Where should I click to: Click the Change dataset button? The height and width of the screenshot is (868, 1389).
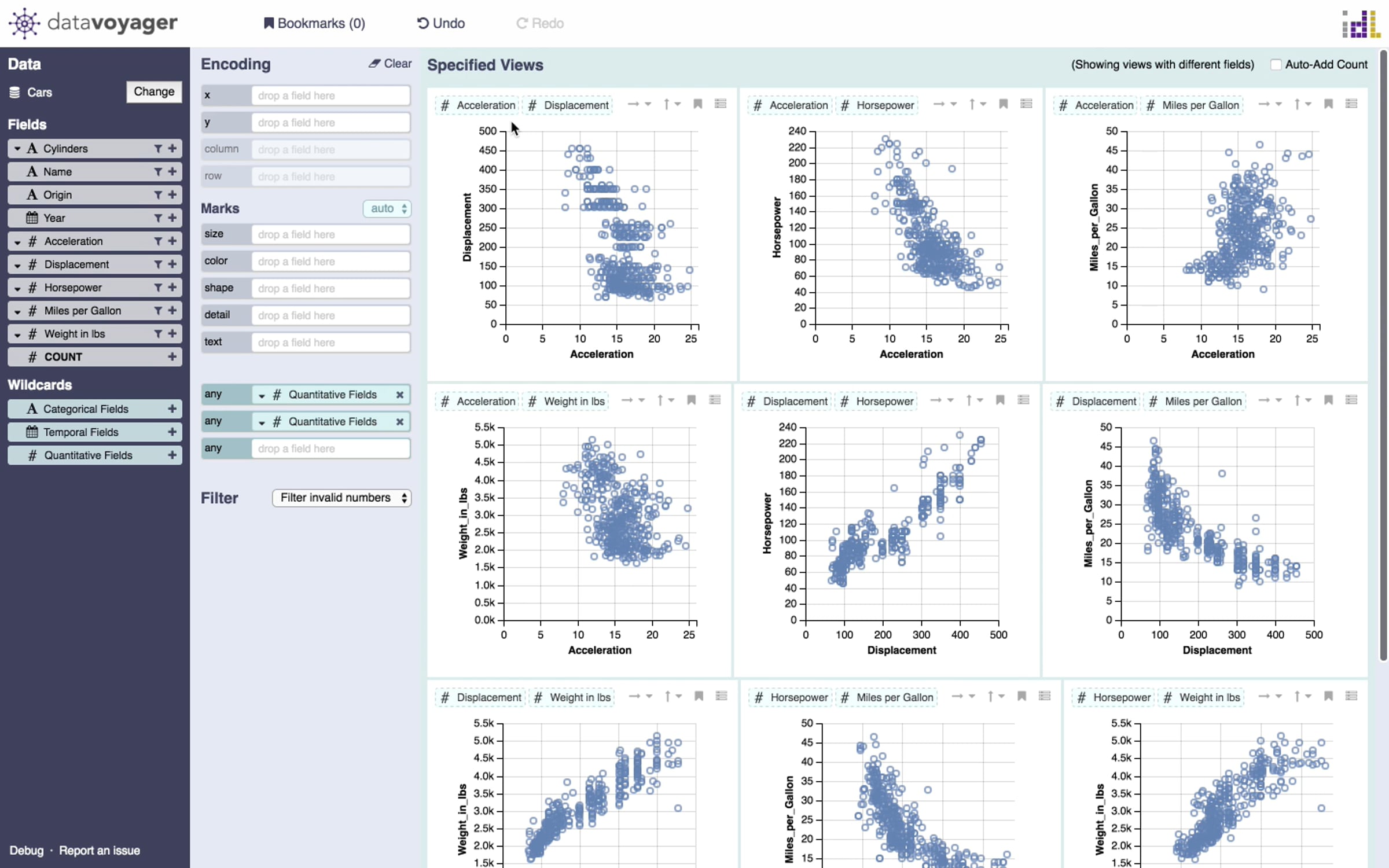[x=154, y=91]
